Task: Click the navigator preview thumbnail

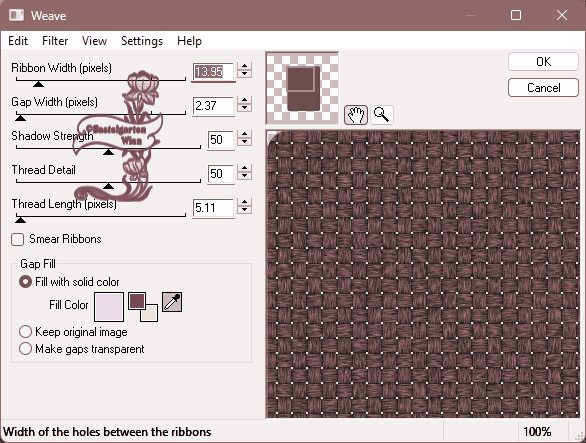Action: (302, 88)
